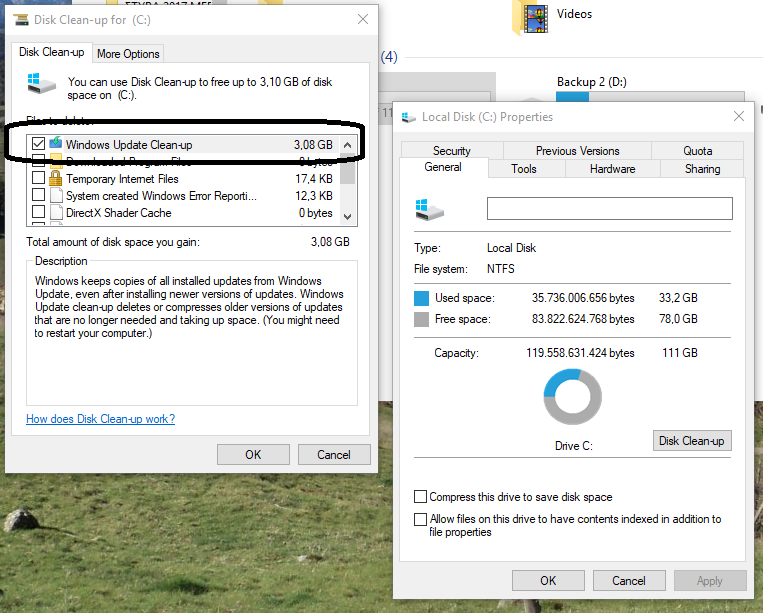Select the Disk Clean-up tab

(52, 52)
